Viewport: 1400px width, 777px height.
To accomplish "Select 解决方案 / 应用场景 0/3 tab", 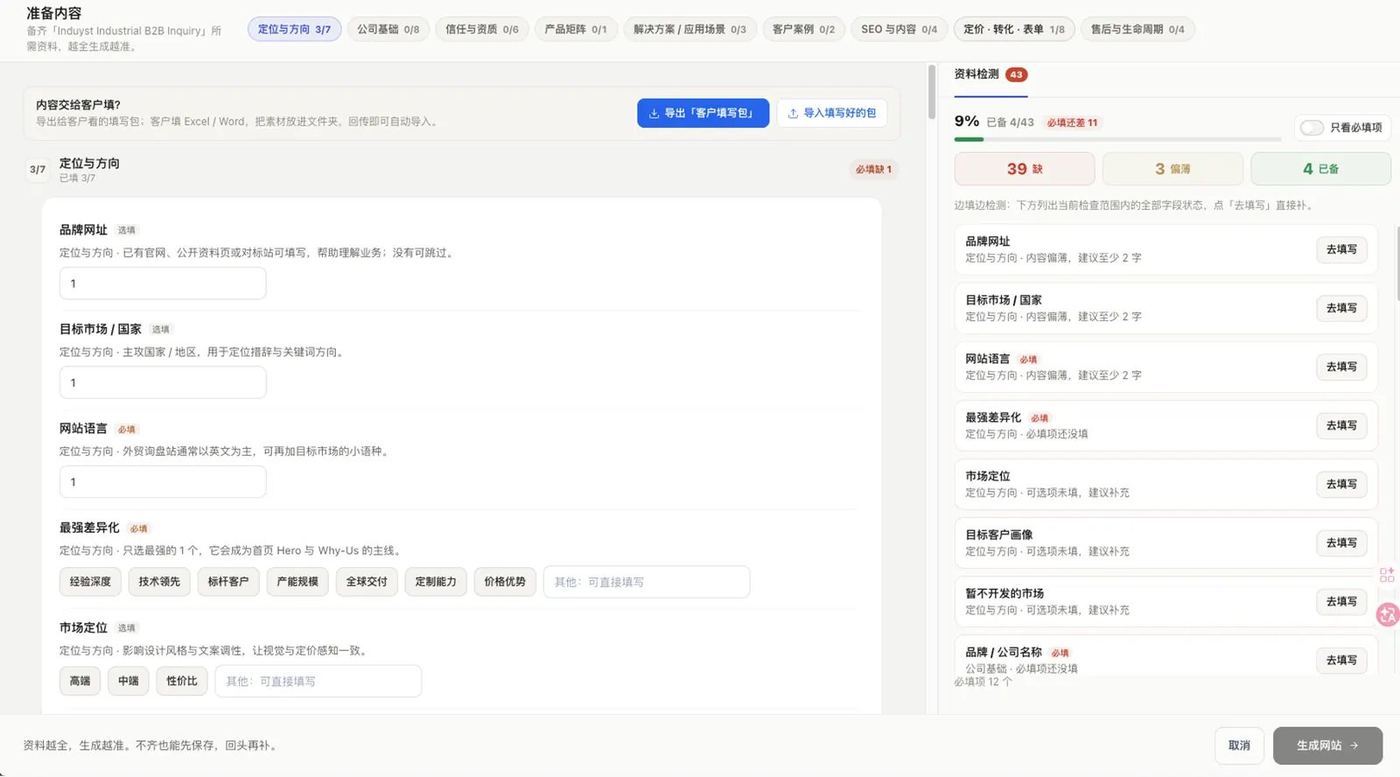I will (690, 29).
